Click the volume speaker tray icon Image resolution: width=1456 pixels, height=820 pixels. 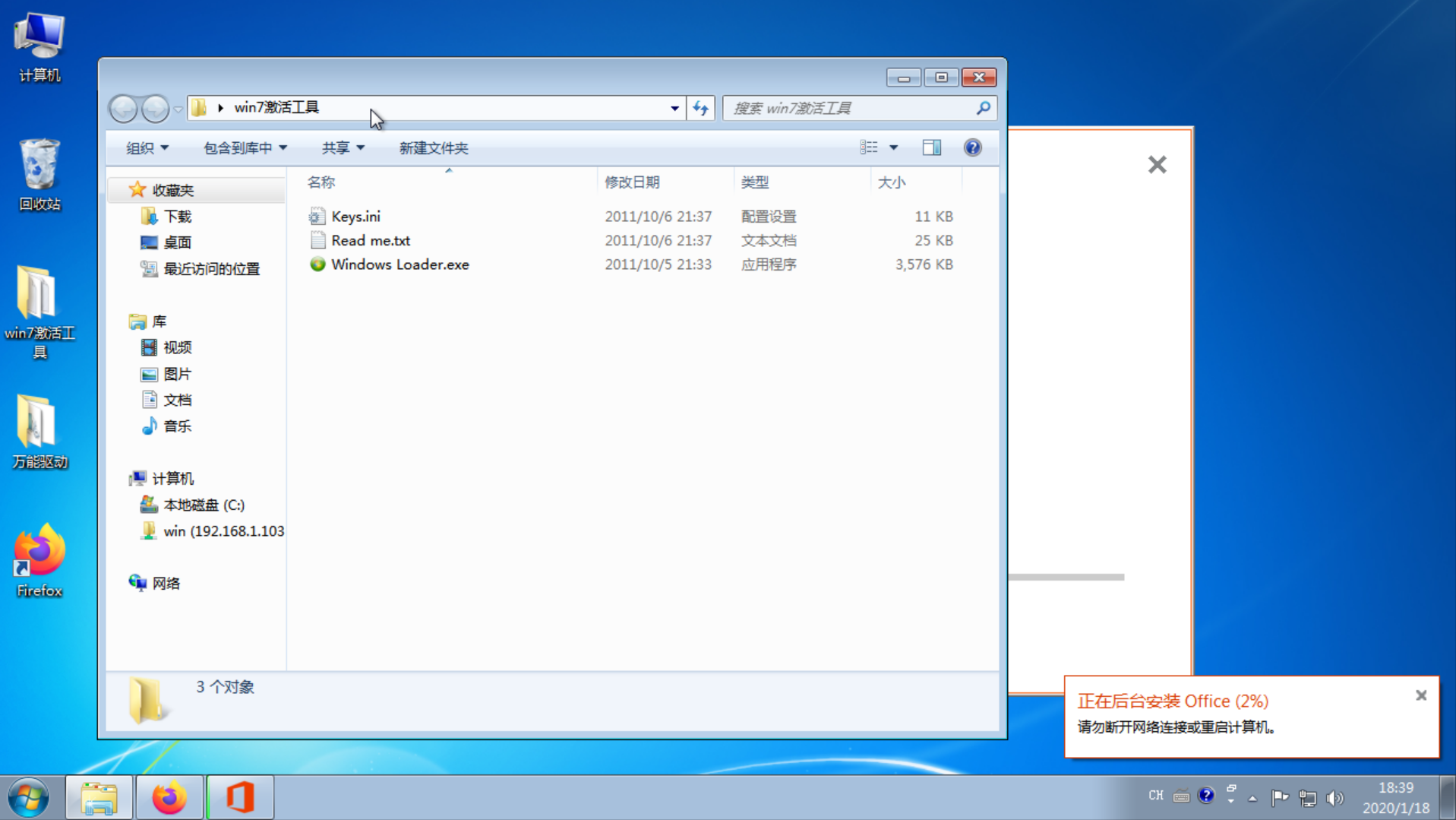coord(1334,798)
